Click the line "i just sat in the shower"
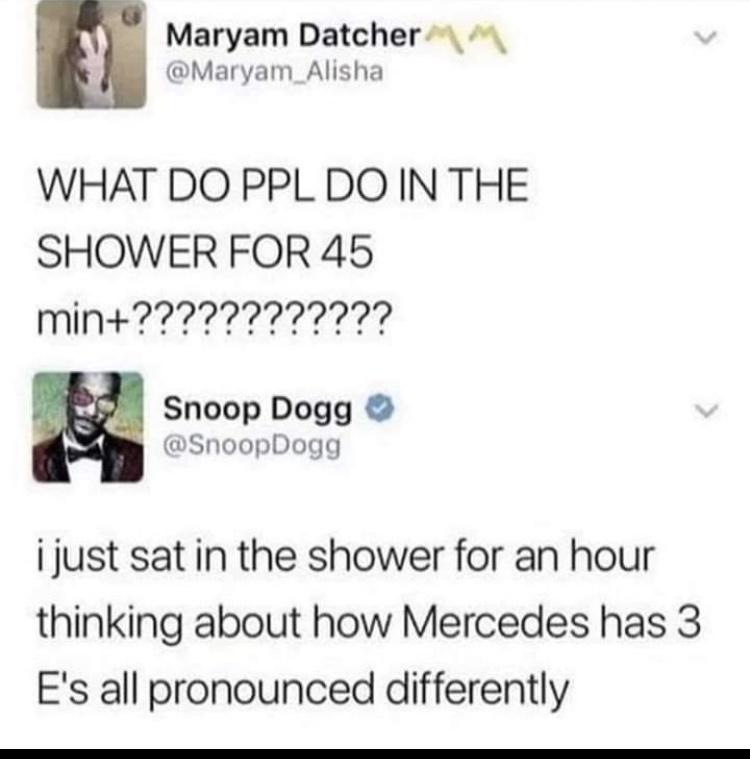Image resolution: width=750 pixels, height=759 pixels. 346,557
